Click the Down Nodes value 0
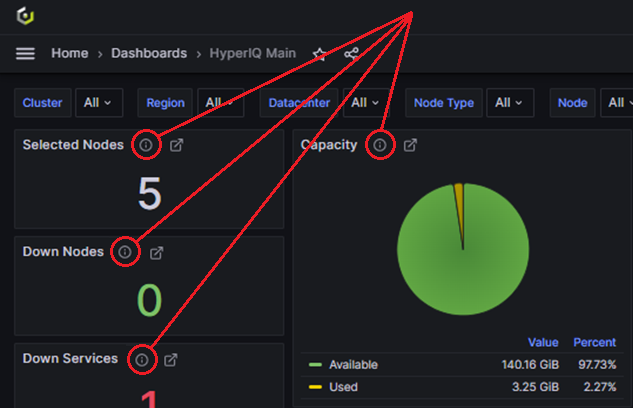 [x=149, y=300]
